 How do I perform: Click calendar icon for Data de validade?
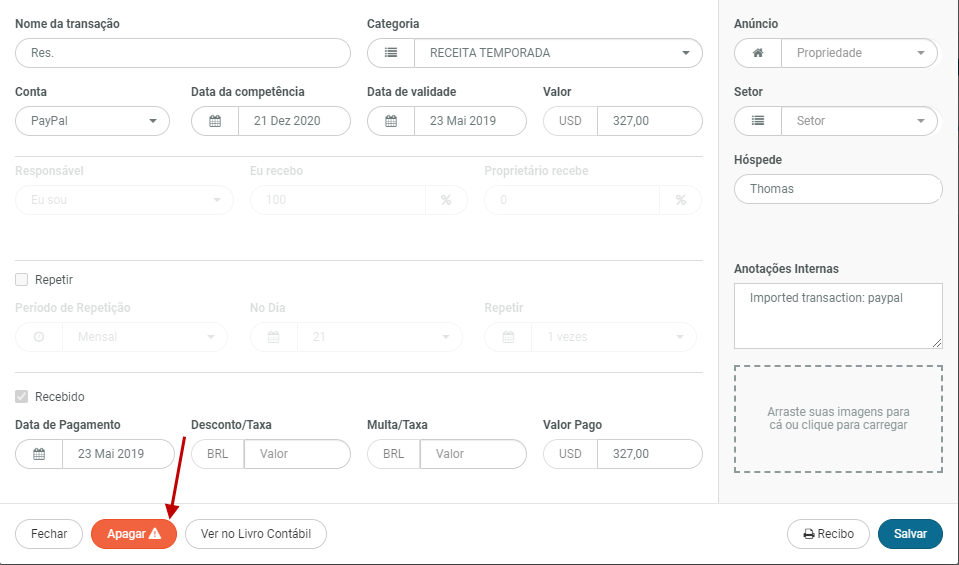tap(391, 121)
